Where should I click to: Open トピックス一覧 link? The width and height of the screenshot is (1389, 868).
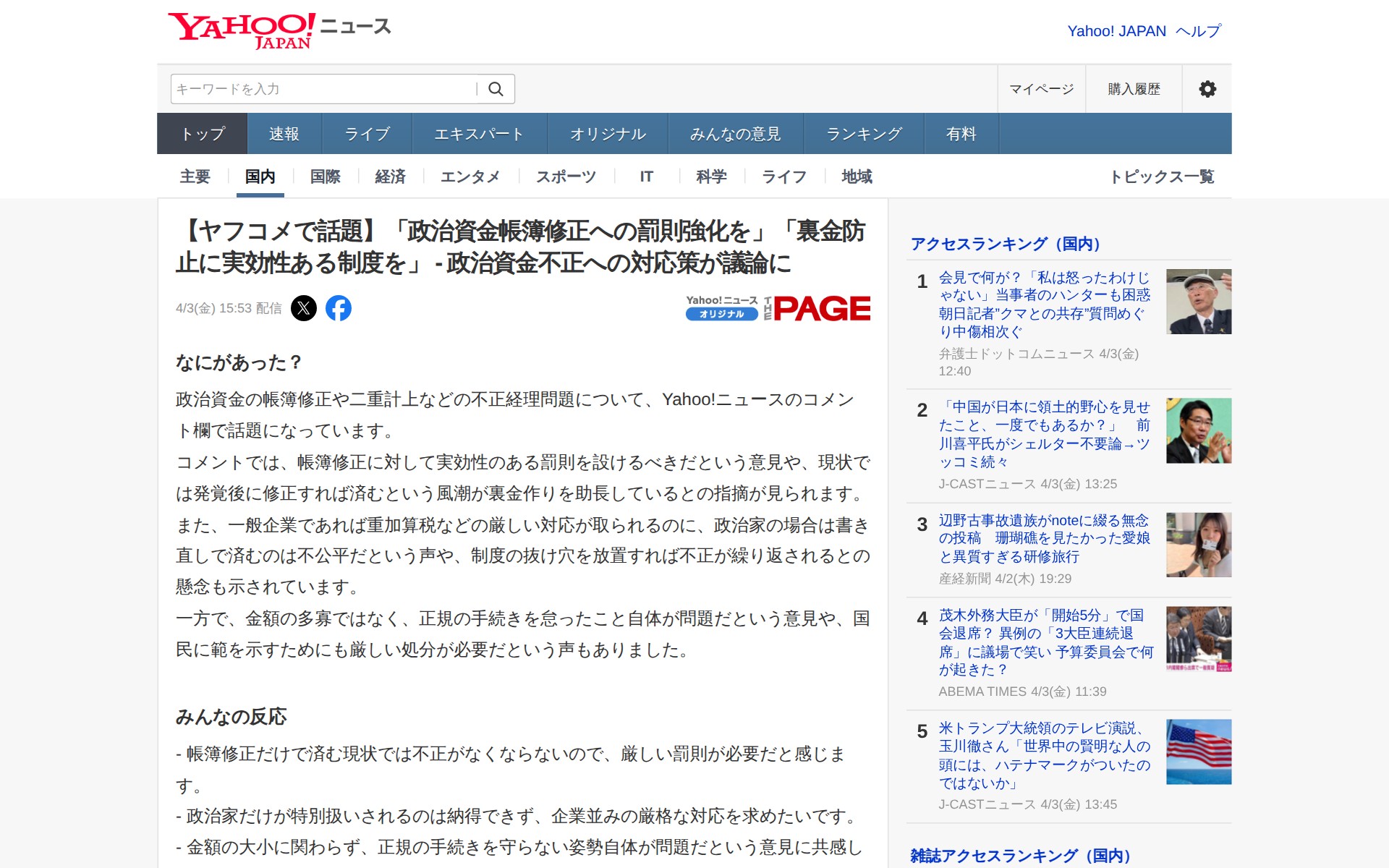(1162, 176)
